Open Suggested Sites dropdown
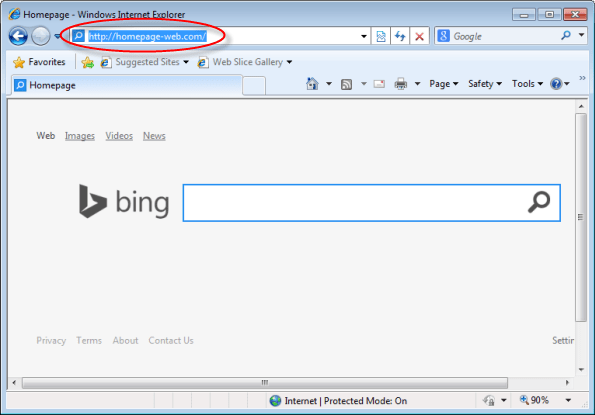This screenshot has height=415, width=595. [x=145, y=62]
